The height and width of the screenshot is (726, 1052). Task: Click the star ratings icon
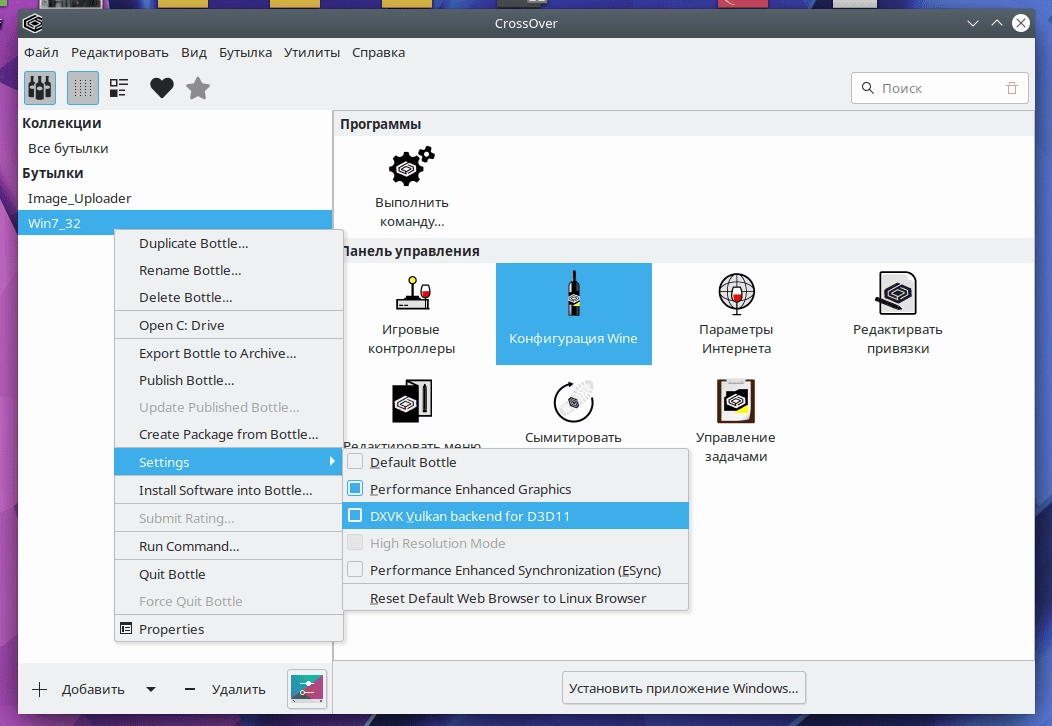click(x=198, y=88)
